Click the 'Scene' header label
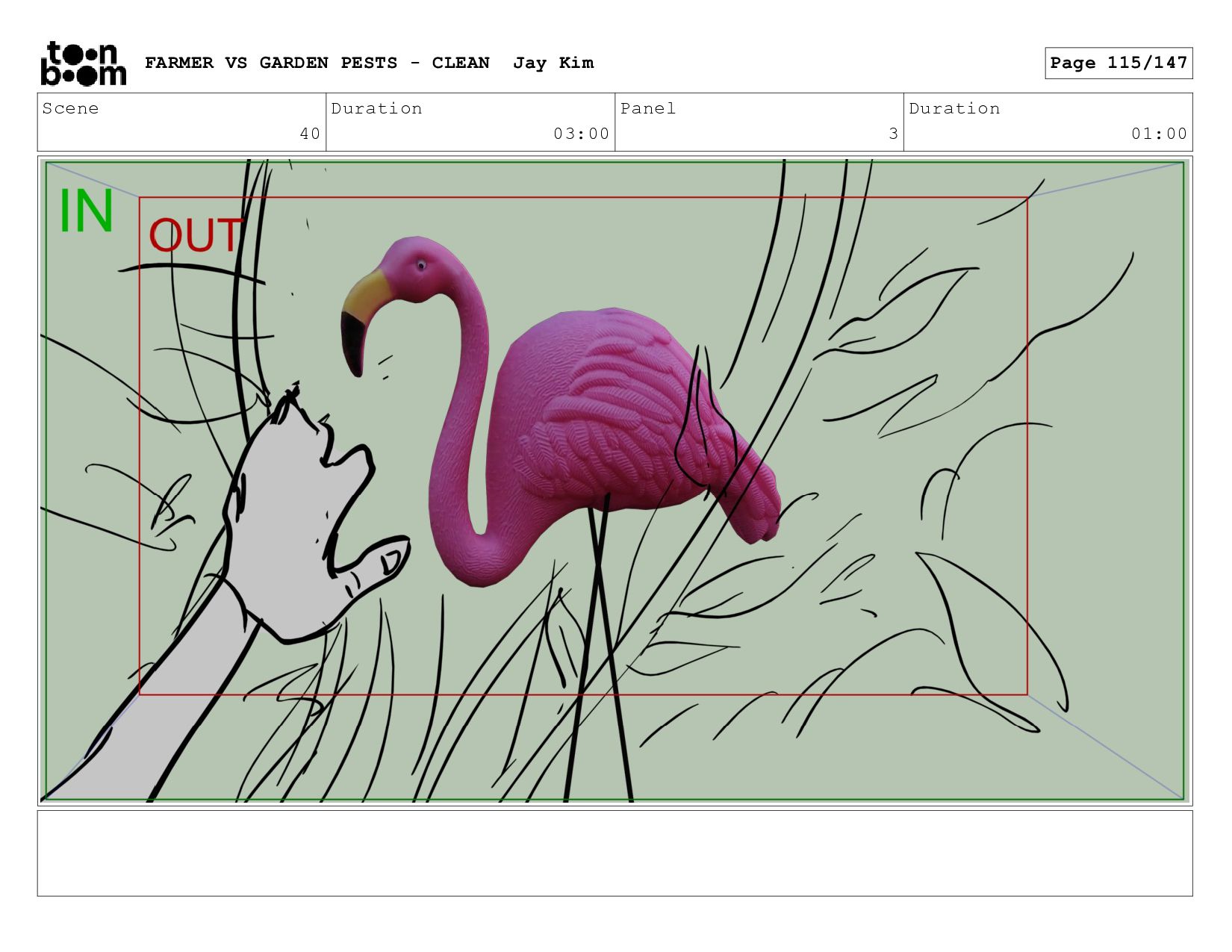 point(70,108)
